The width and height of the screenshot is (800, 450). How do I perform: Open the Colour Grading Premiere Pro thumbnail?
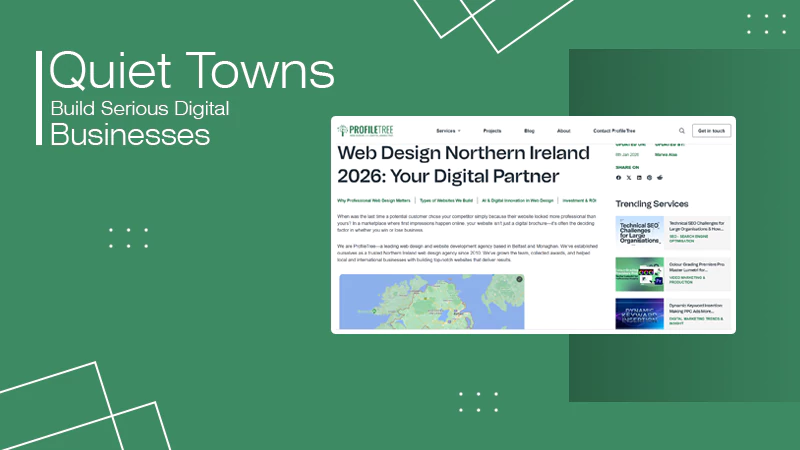[639, 274]
